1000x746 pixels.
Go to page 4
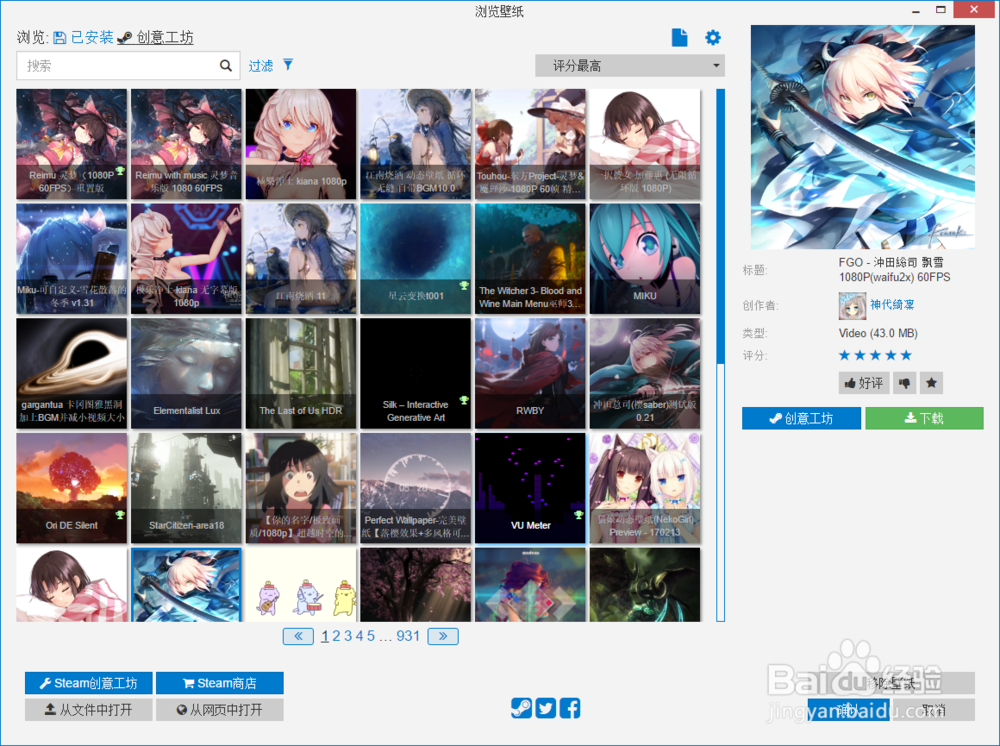[x=359, y=636]
